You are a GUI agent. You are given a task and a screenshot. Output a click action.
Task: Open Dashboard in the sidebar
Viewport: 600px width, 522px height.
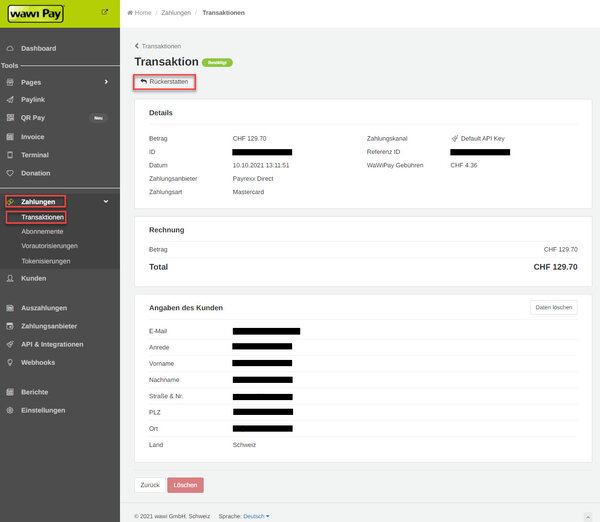tap(39, 48)
